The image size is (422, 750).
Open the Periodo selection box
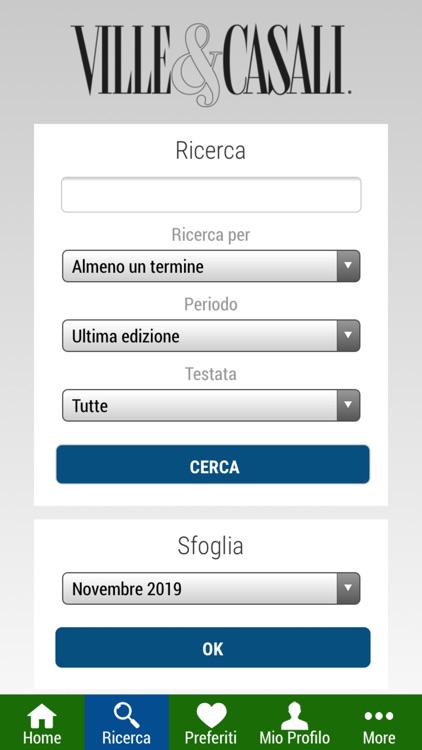point(211,336)
